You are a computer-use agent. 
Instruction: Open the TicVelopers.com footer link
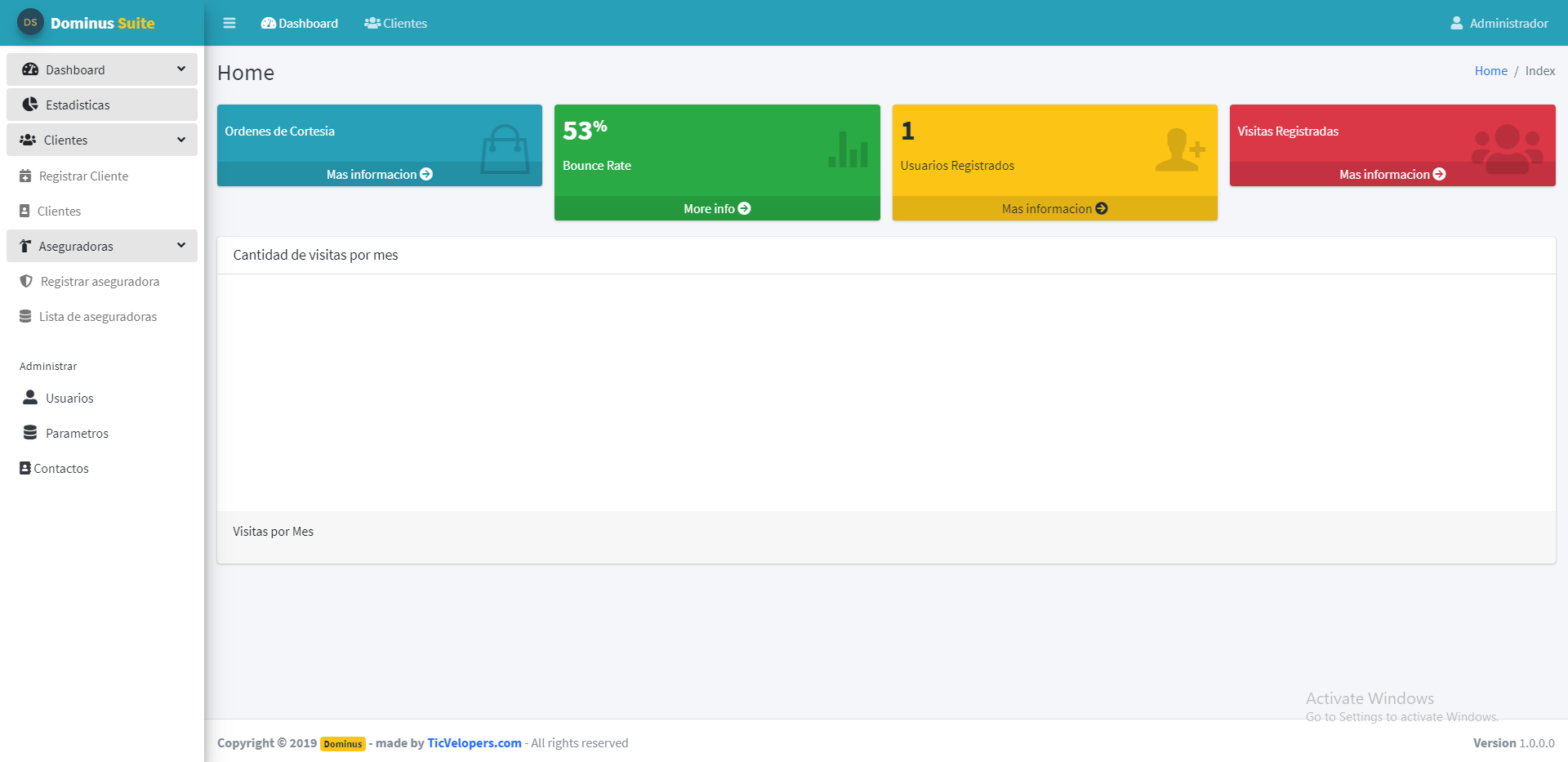[x=474, y=742]
